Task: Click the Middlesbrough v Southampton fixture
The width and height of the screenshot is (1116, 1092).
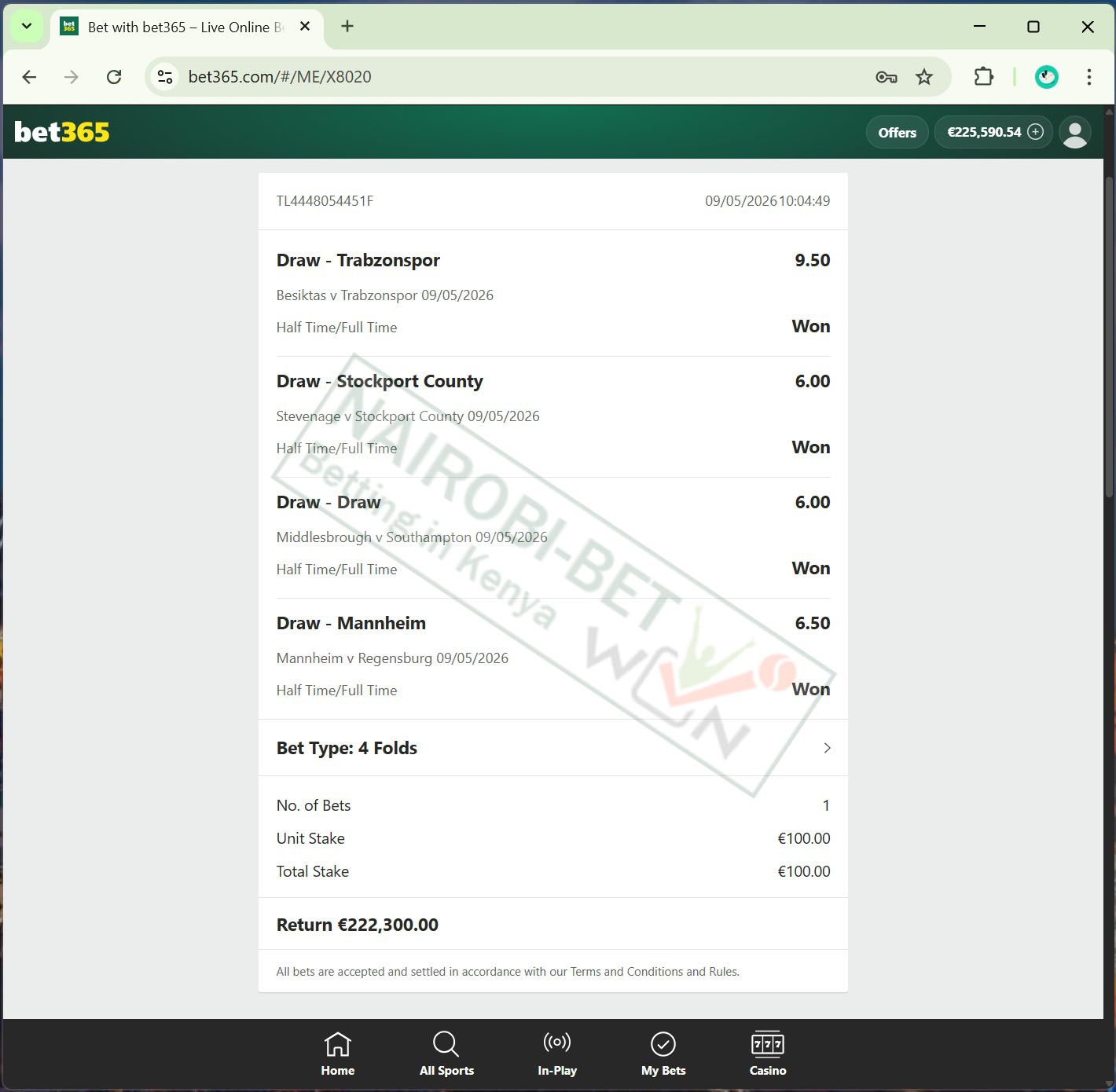Action: coord(412,537)
